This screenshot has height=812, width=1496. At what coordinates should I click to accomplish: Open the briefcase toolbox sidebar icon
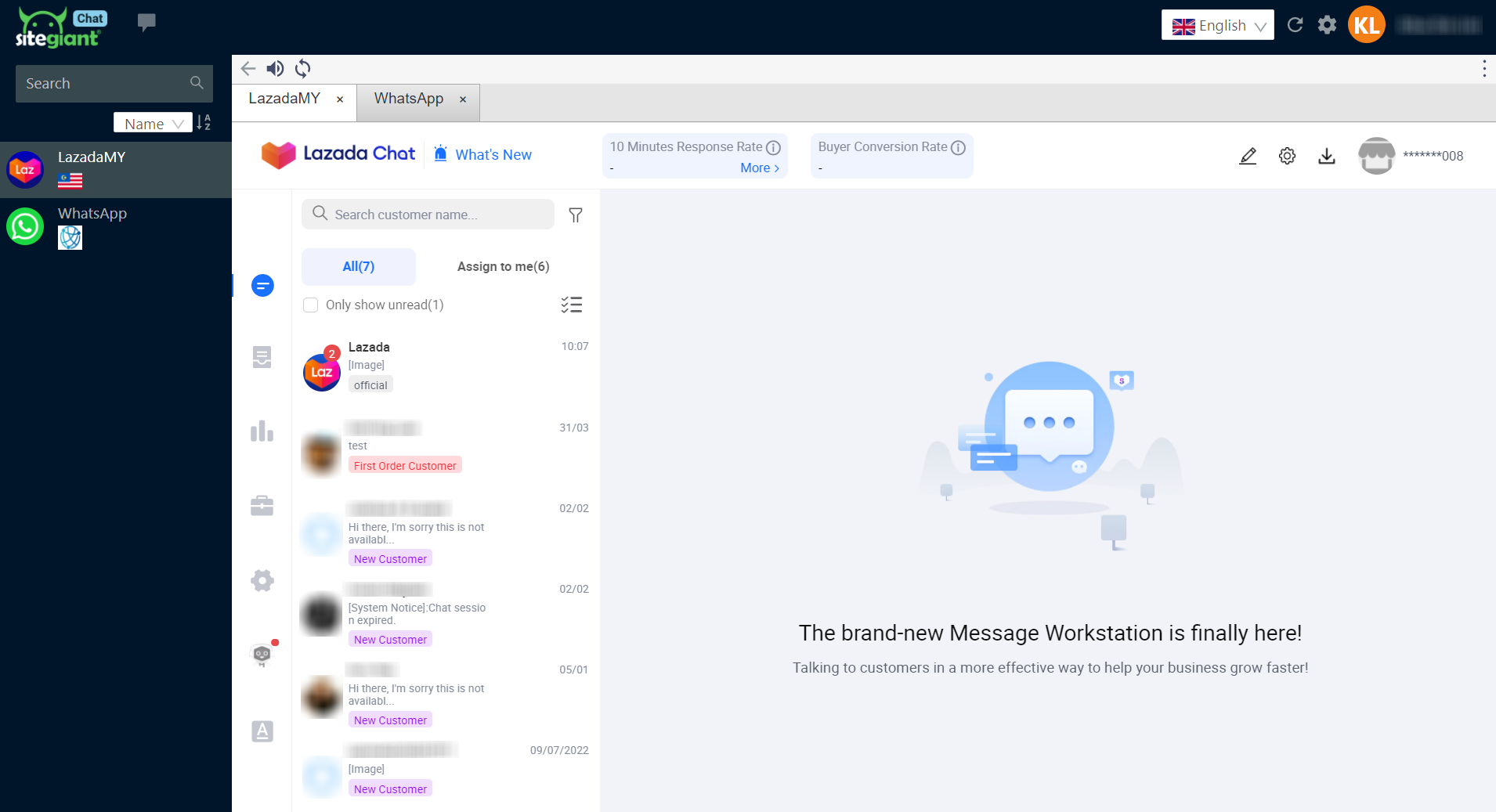tap(262, 506)
